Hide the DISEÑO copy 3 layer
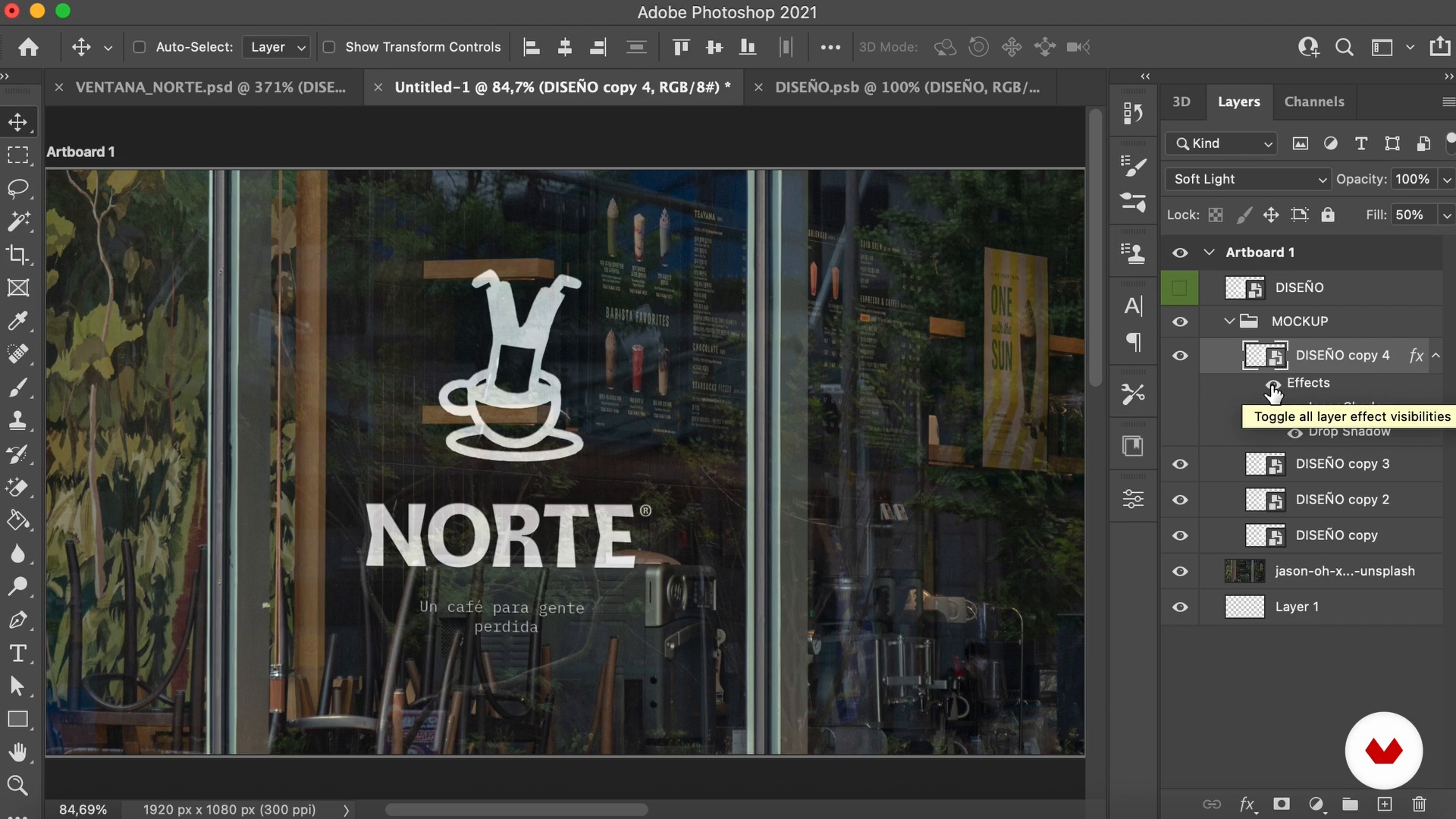The height and width of the screenshot is (819, 1456). [x=1180, y=464]
